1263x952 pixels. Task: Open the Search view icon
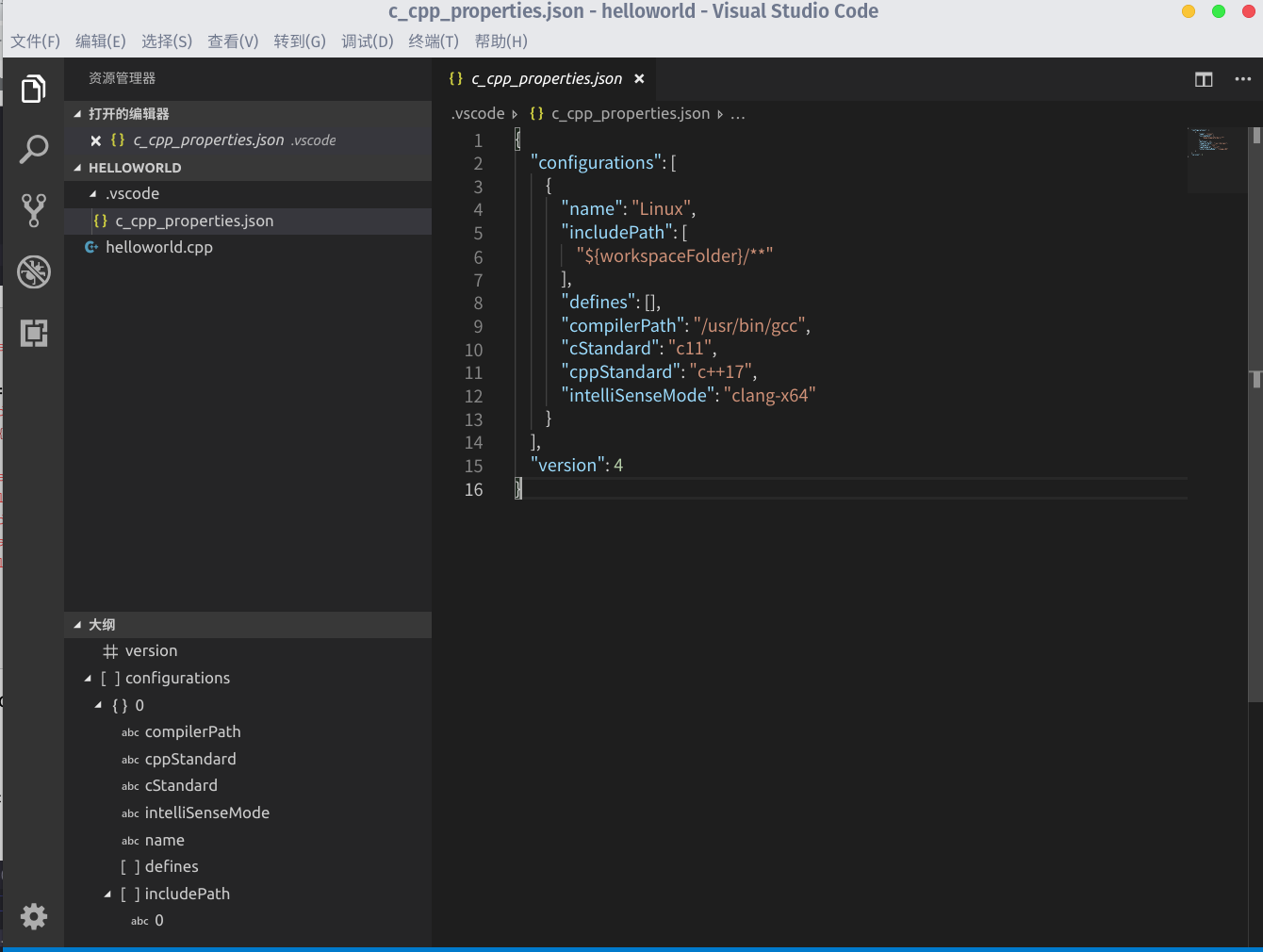pyautogui.click(x=33, y=149)
